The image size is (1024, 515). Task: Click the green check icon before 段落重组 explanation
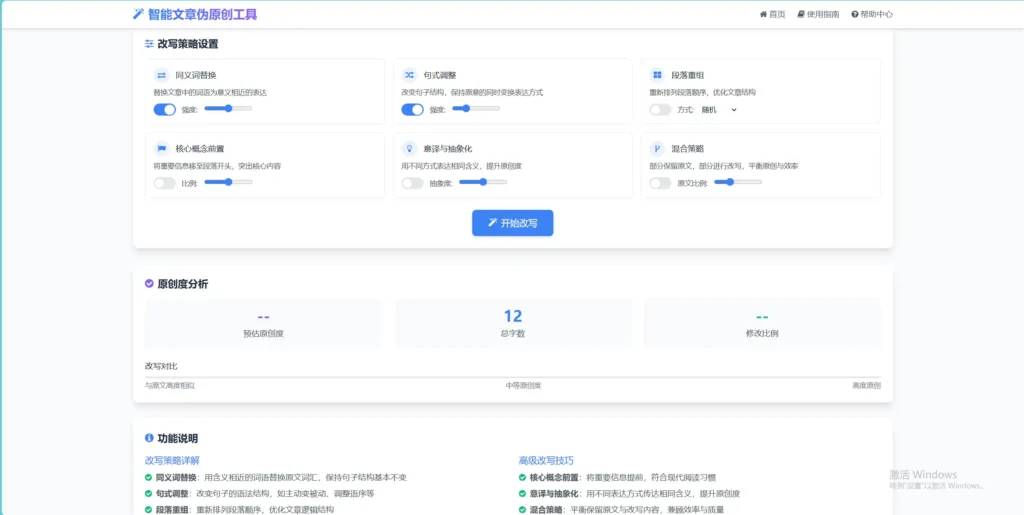tap(149, 509)
